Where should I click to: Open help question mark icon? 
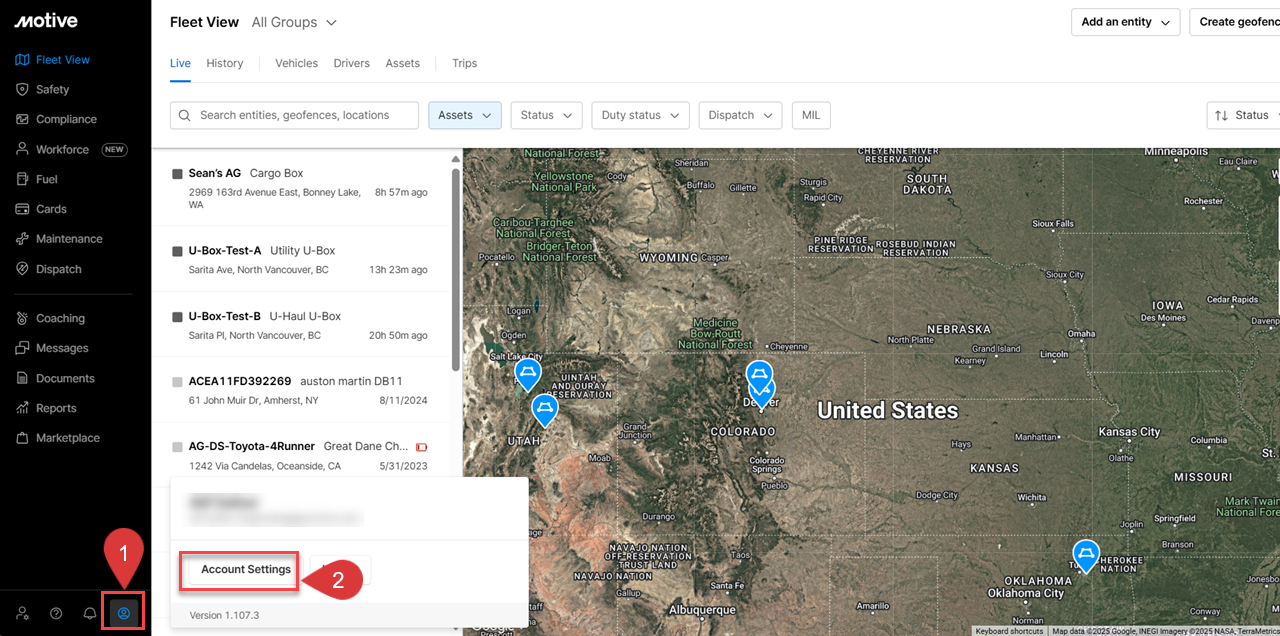click(x=56, y=613)
